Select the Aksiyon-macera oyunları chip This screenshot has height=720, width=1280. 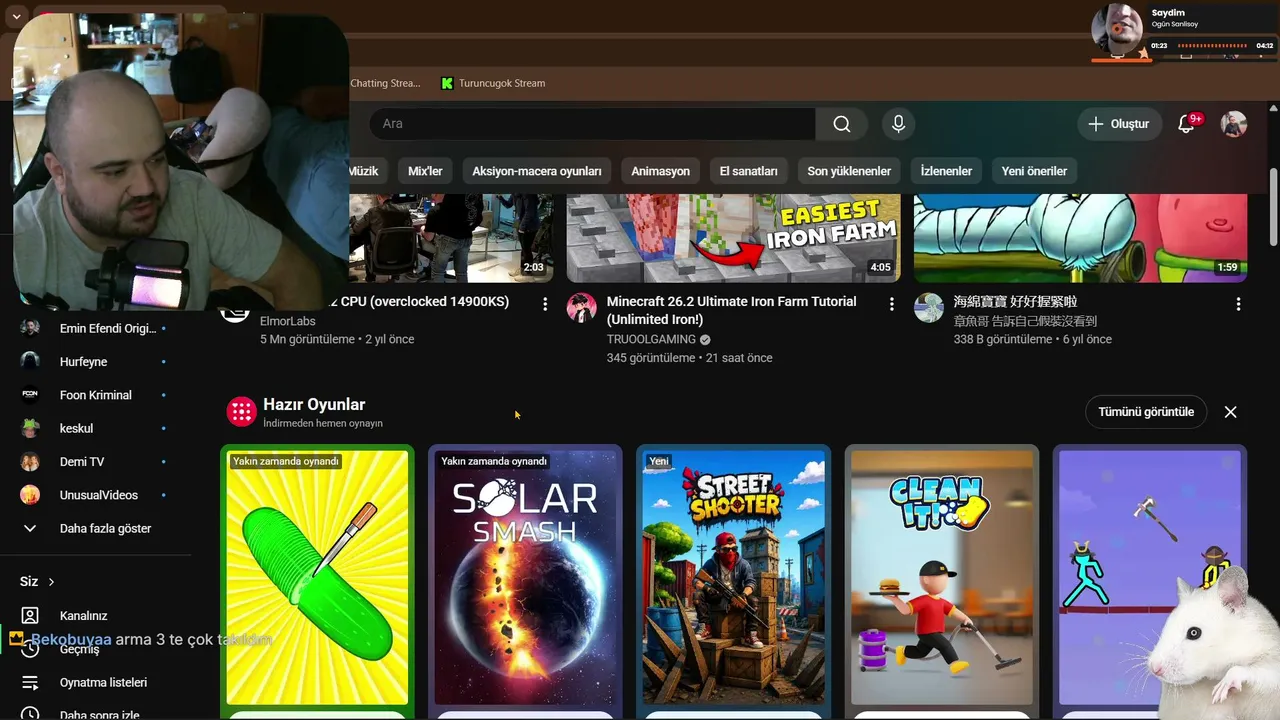pyautogui.click(x=537, y=171)
